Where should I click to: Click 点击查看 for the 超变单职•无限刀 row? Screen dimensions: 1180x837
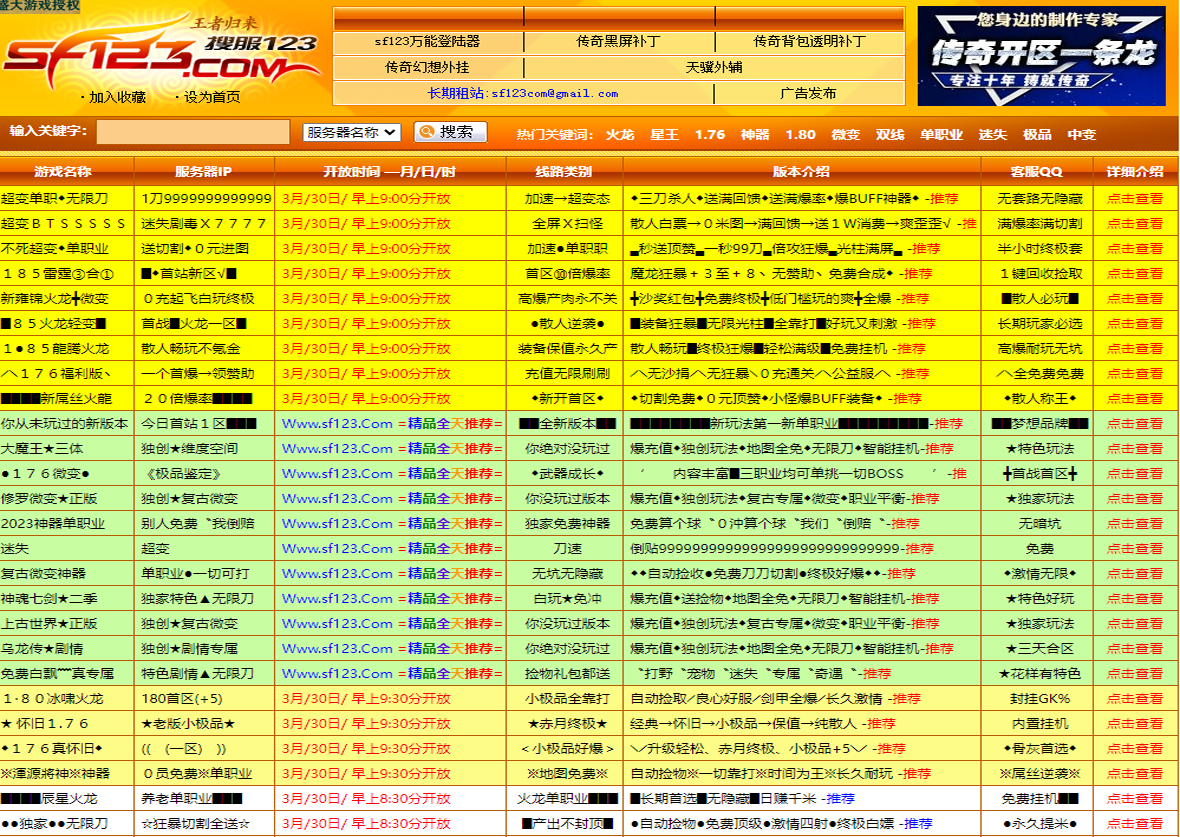coord(1135,198)
